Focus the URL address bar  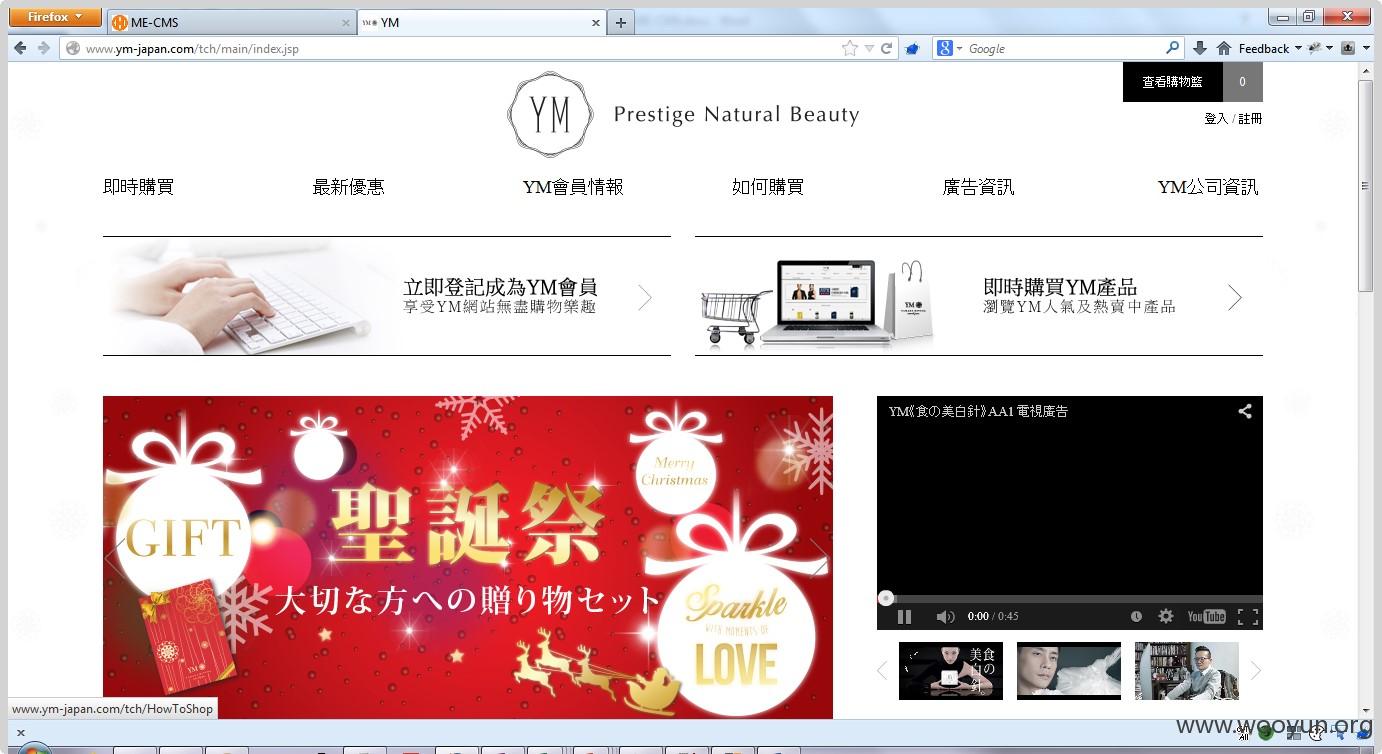pos(460,48)
